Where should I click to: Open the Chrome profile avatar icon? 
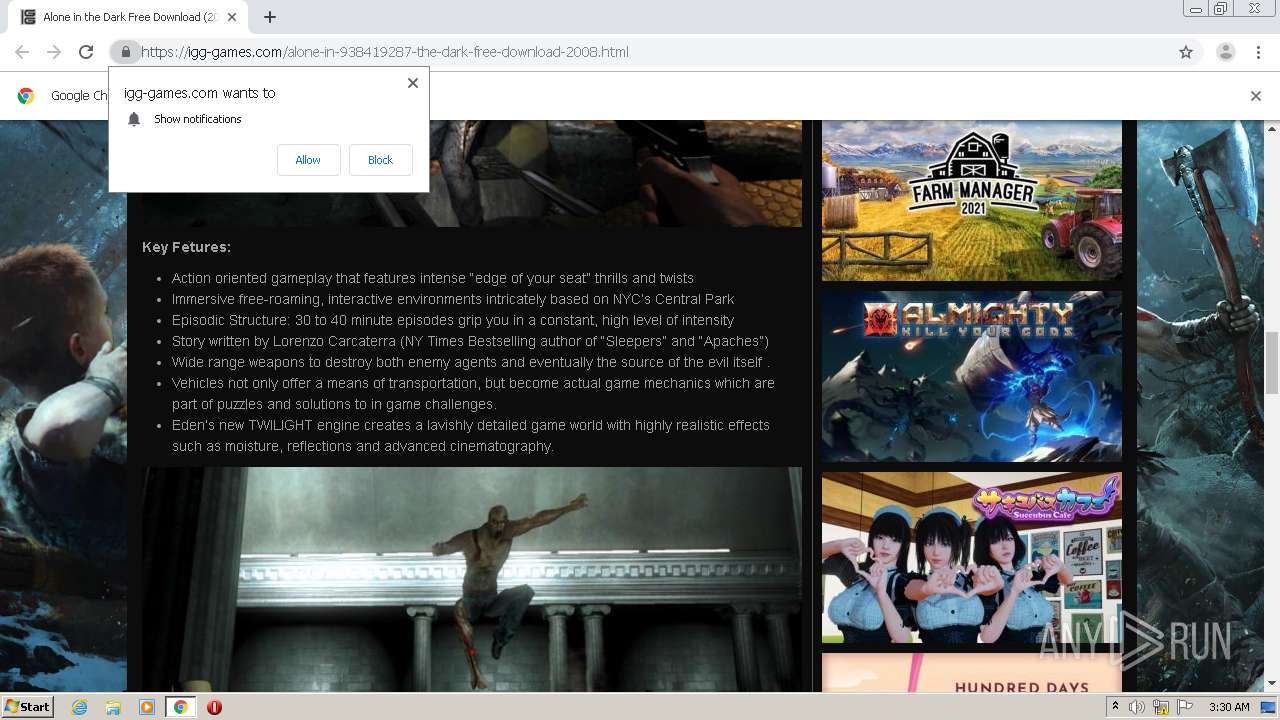click(1225, 52)
